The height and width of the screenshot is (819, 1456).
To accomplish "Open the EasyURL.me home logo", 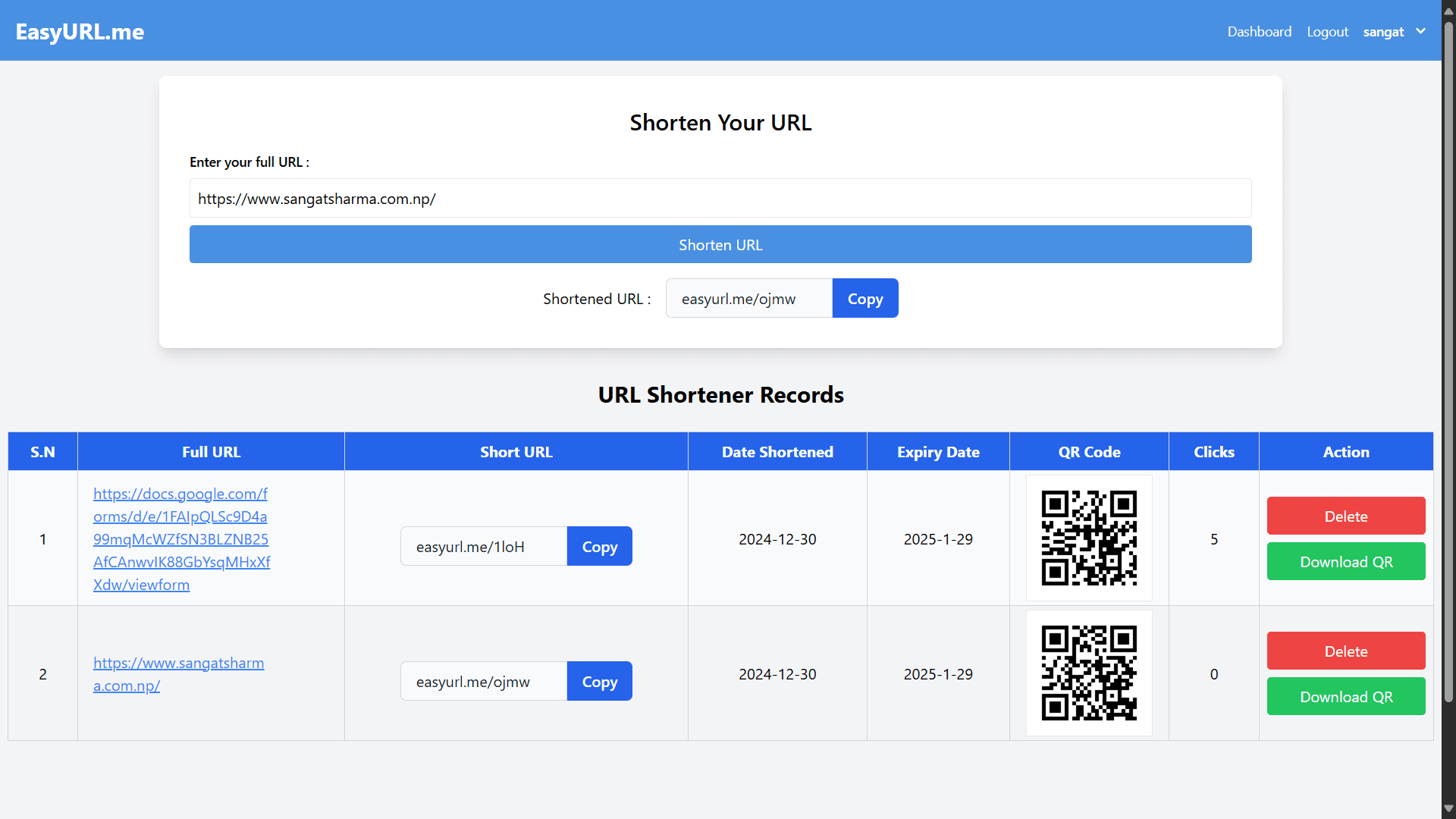I will 80,31.
